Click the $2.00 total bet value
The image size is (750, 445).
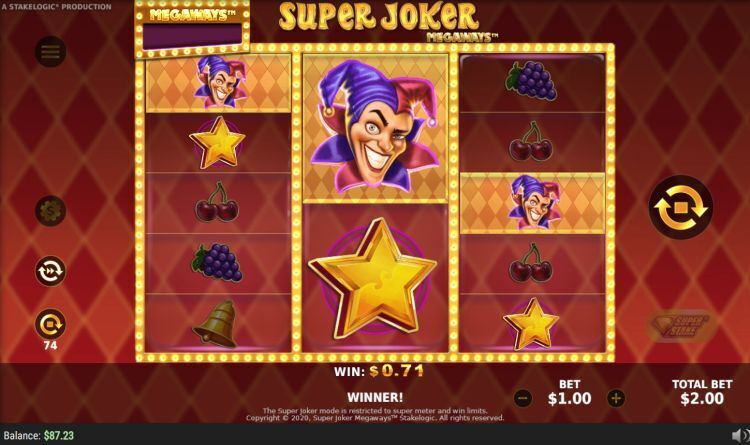tap(702, 398)
